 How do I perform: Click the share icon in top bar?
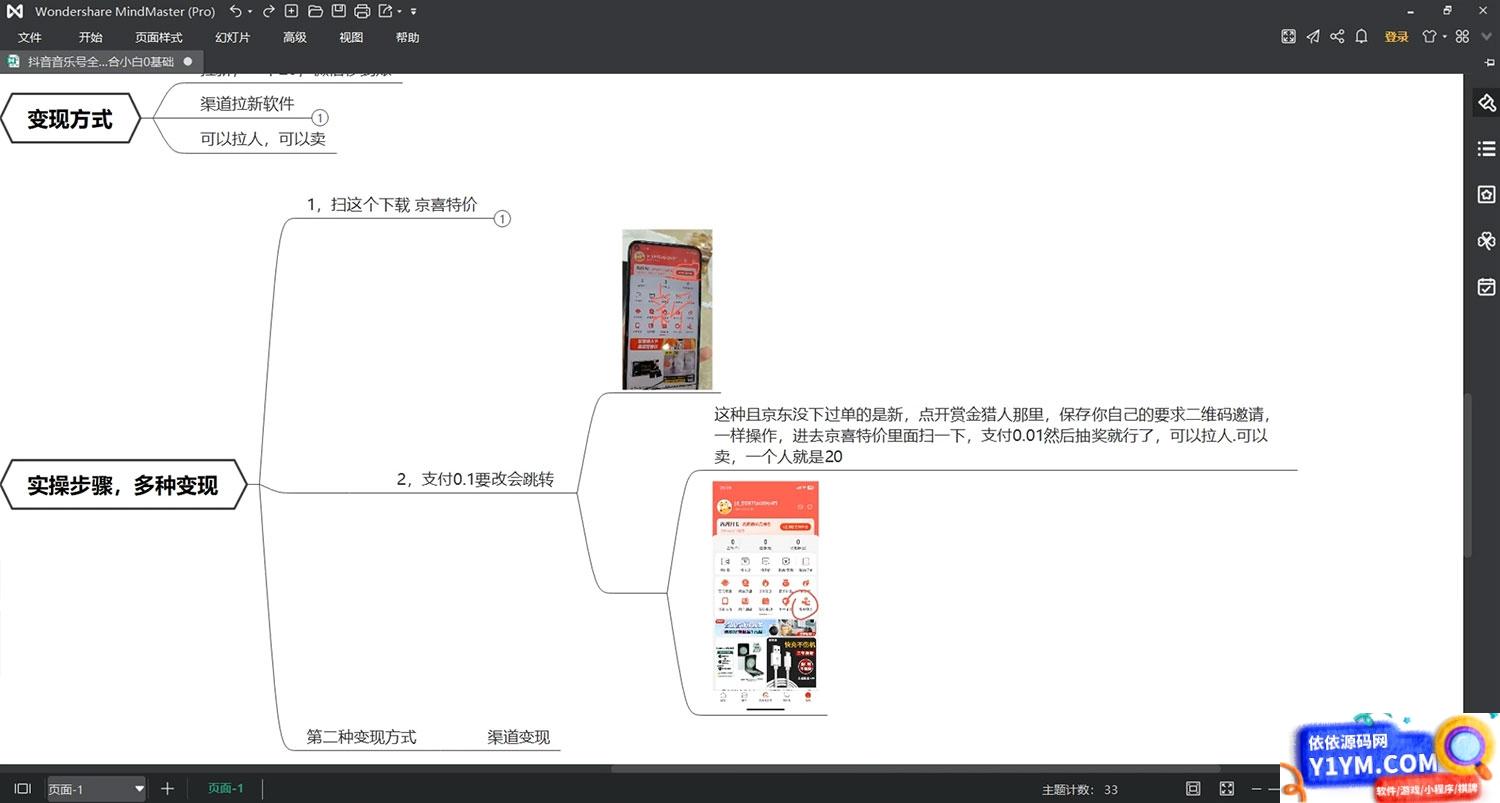pos(1337,36)
